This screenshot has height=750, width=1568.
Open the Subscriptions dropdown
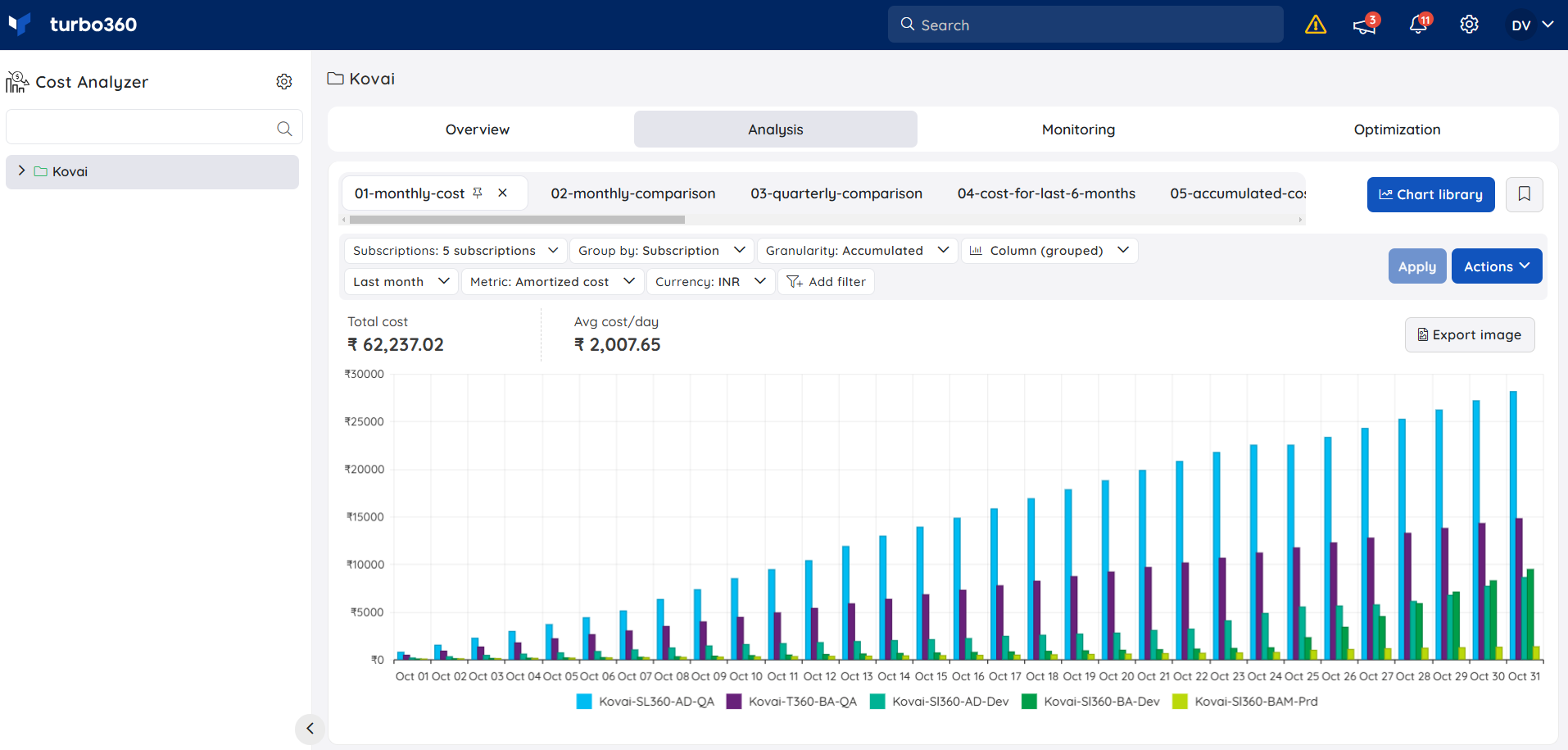coord(455,250)
